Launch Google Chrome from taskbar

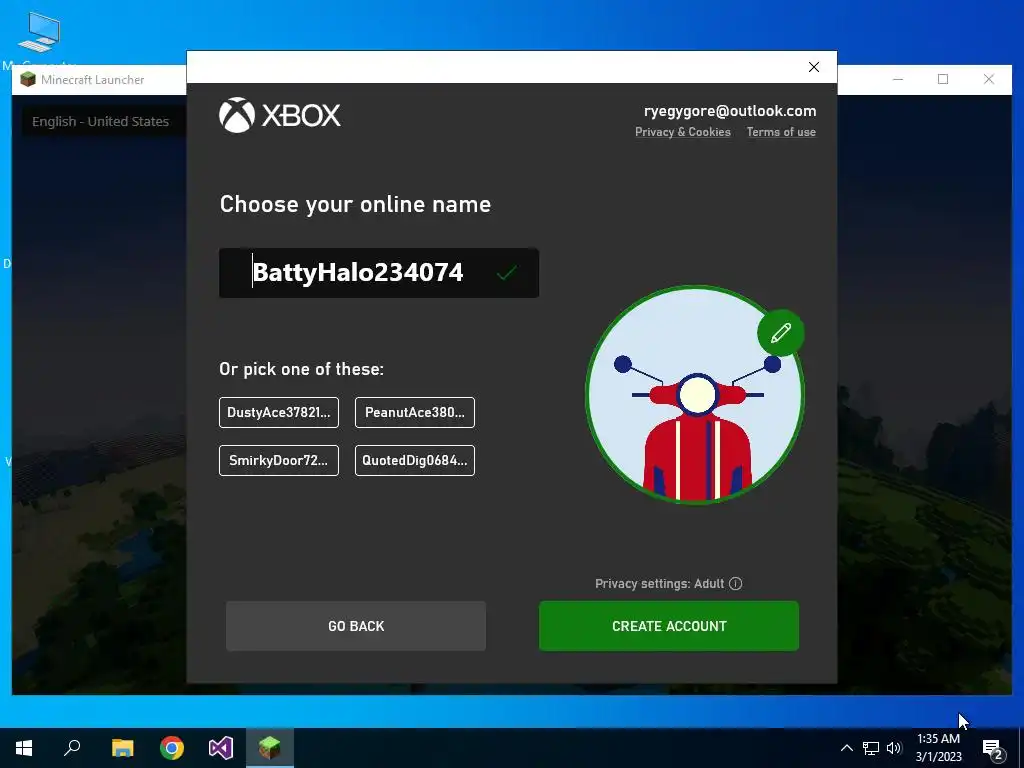point(172,748)
